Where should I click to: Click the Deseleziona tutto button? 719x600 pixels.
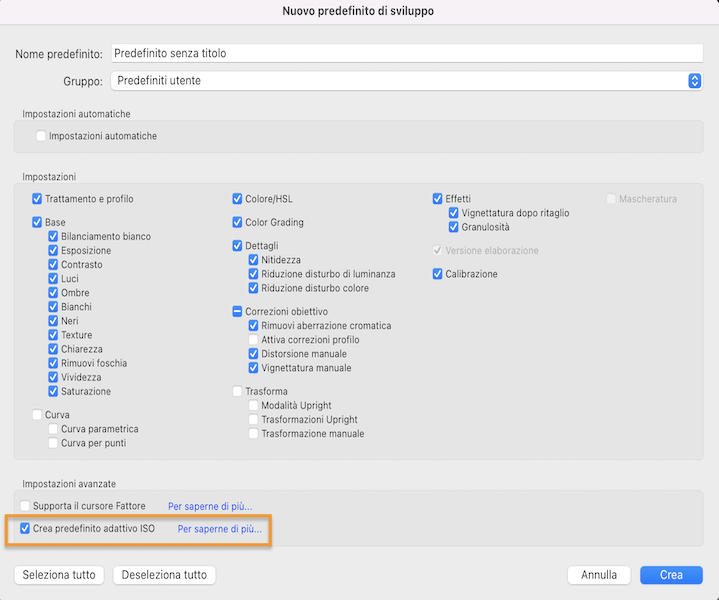coord(165,575)
